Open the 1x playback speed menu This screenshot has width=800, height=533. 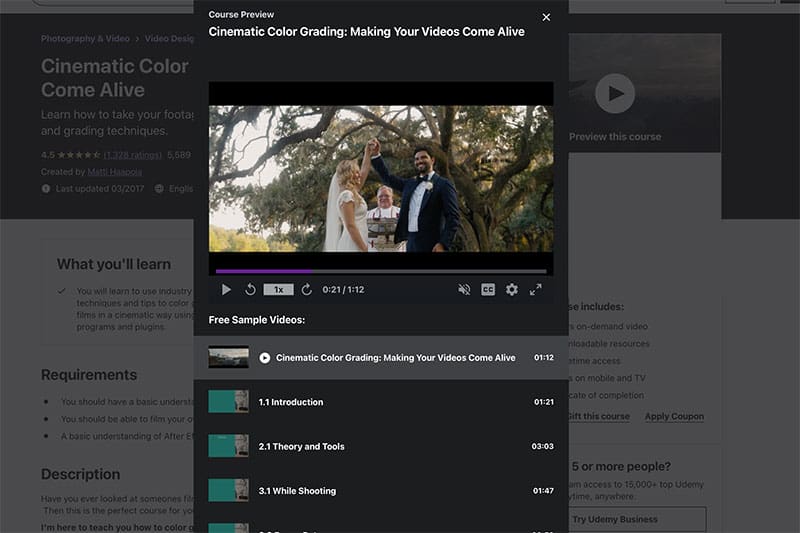278,290
